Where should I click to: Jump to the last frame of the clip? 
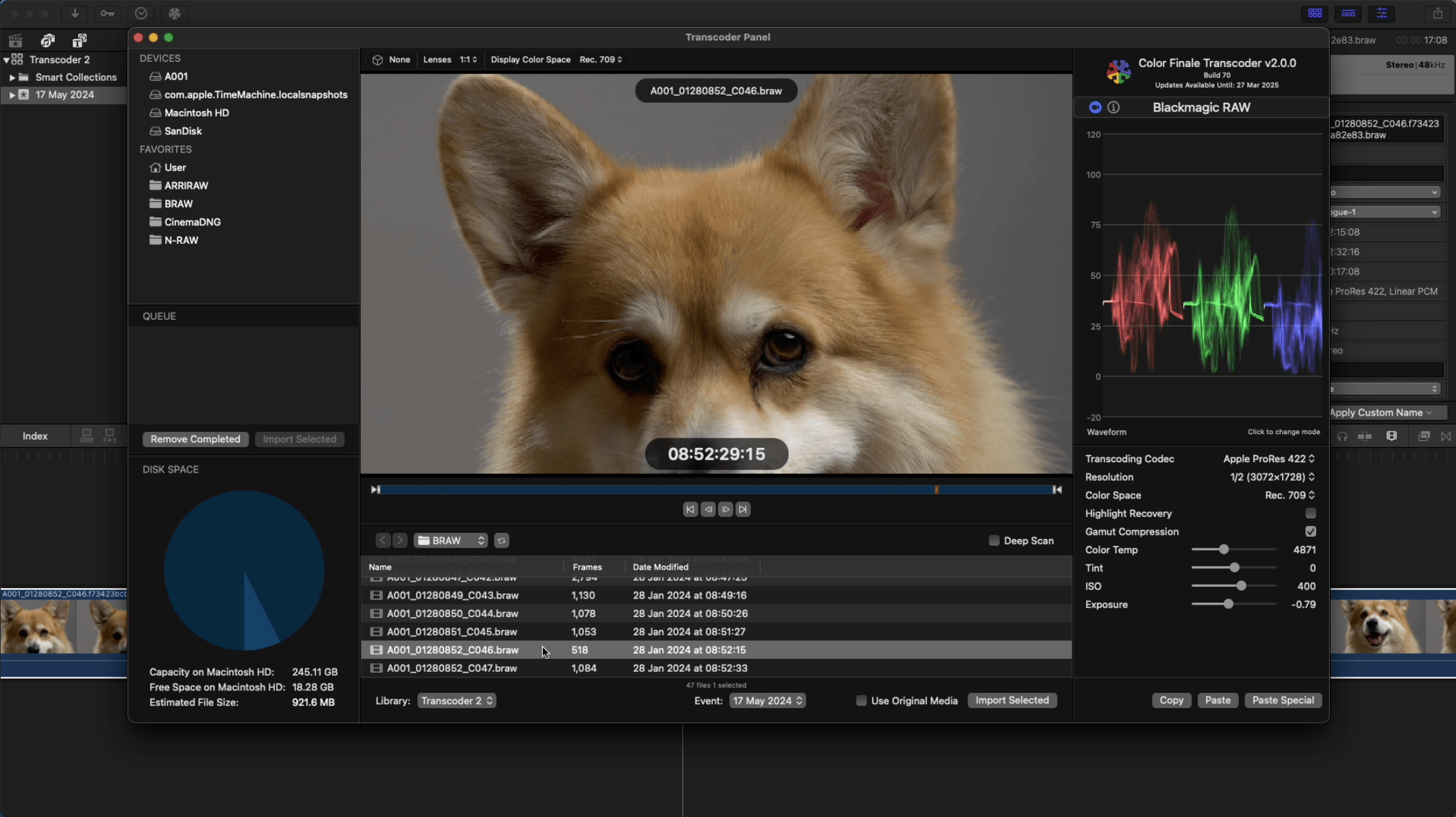[743, 509]
